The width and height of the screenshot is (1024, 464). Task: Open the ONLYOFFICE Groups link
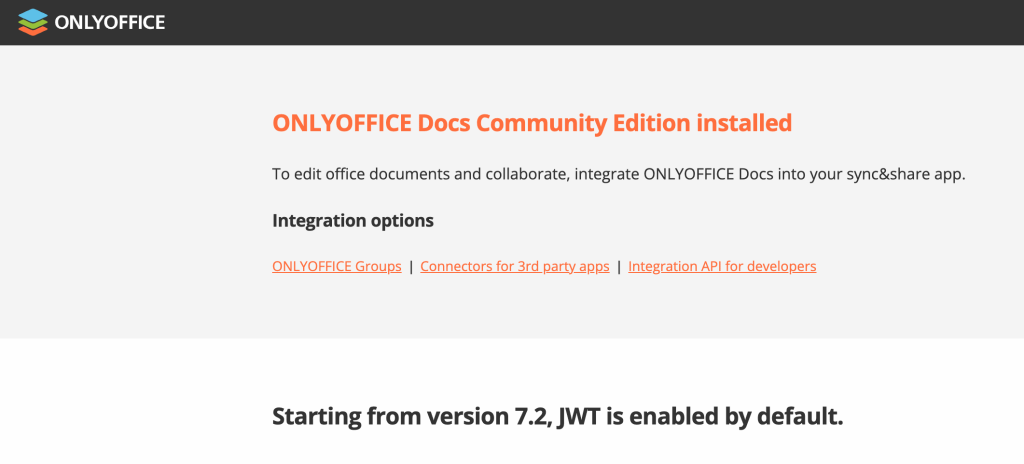click(336, 266)
